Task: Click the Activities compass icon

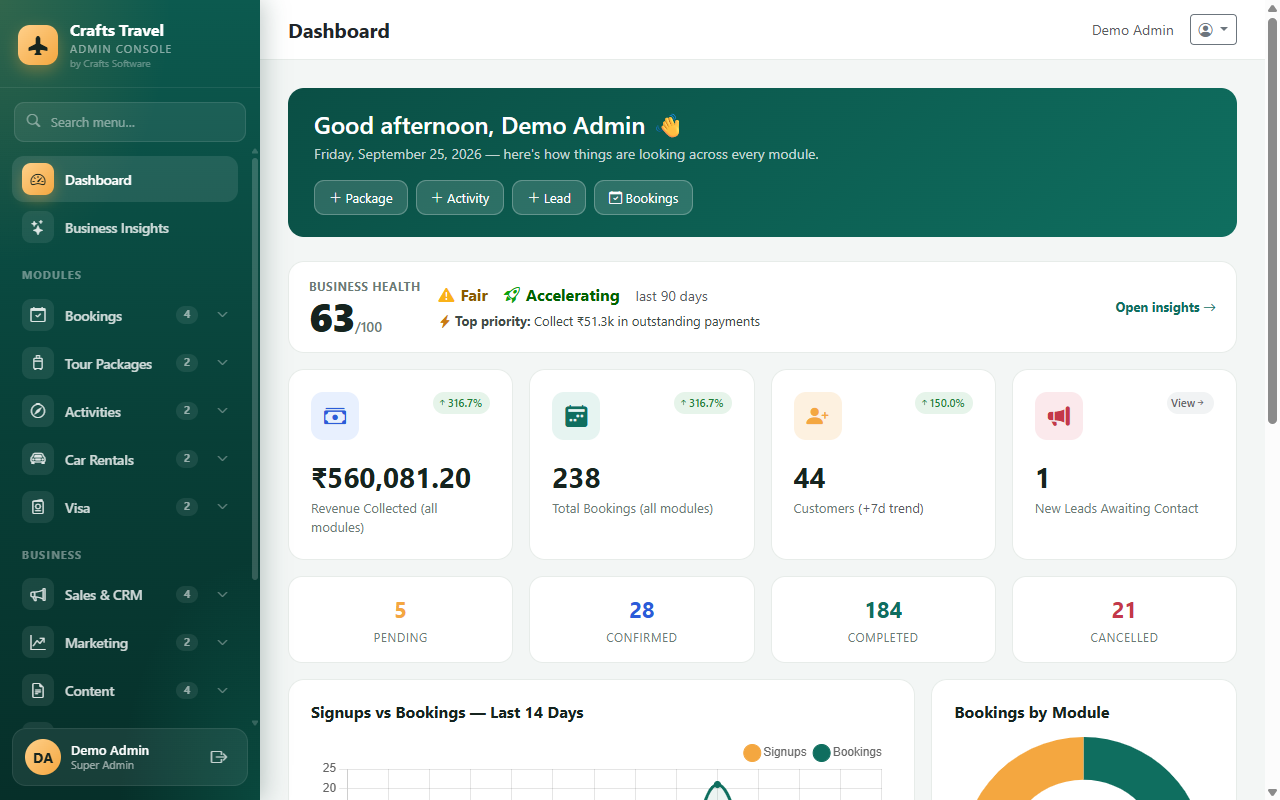Action: point(38,412)
